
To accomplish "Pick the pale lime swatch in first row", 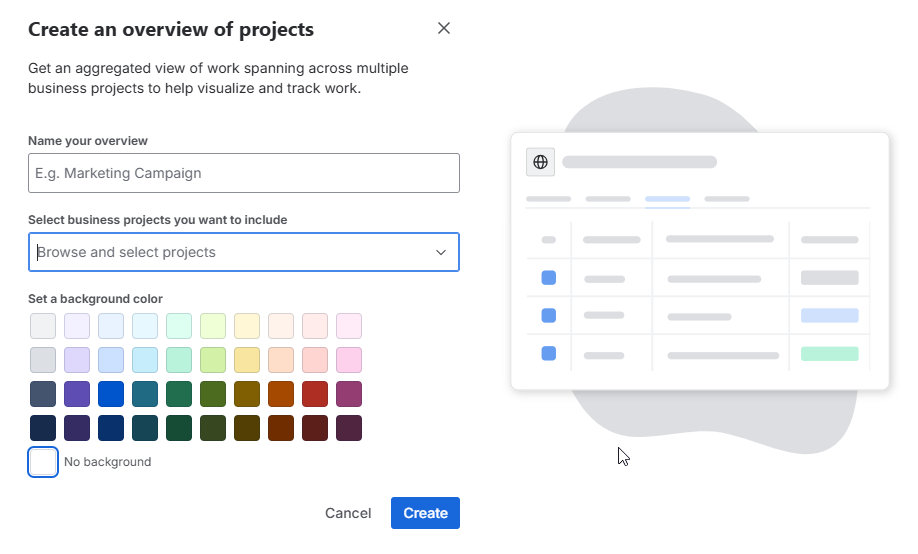I will (x=213, y=326).
